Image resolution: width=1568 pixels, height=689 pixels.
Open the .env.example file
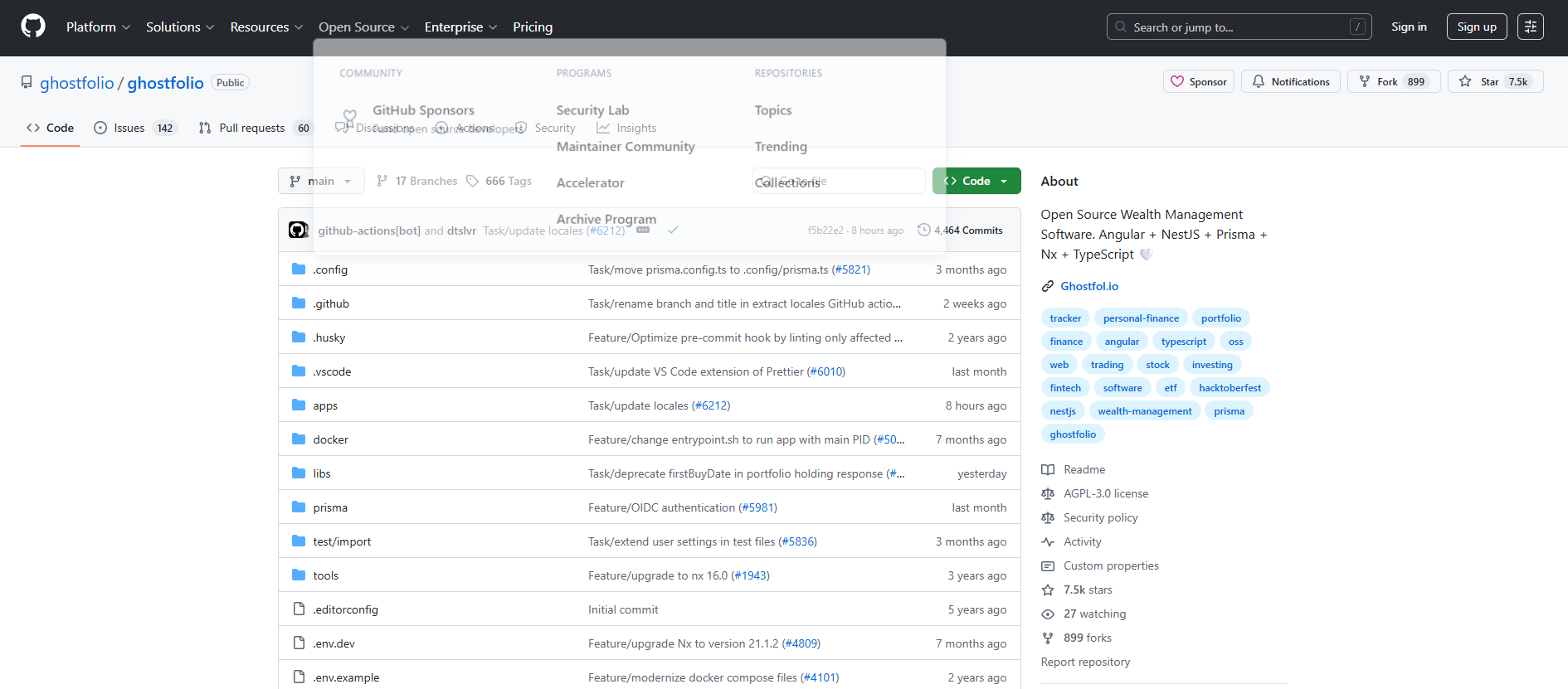(x=346, y=677)
